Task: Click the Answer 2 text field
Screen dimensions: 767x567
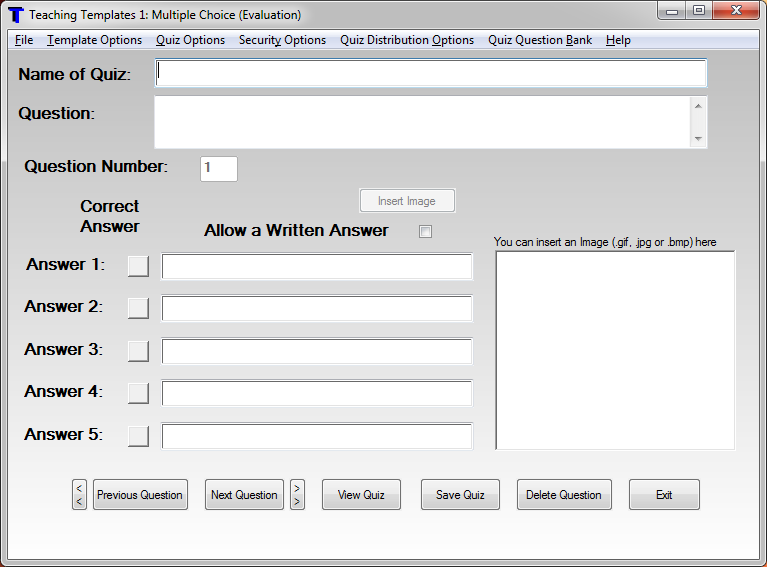Action: click(317, 308)
